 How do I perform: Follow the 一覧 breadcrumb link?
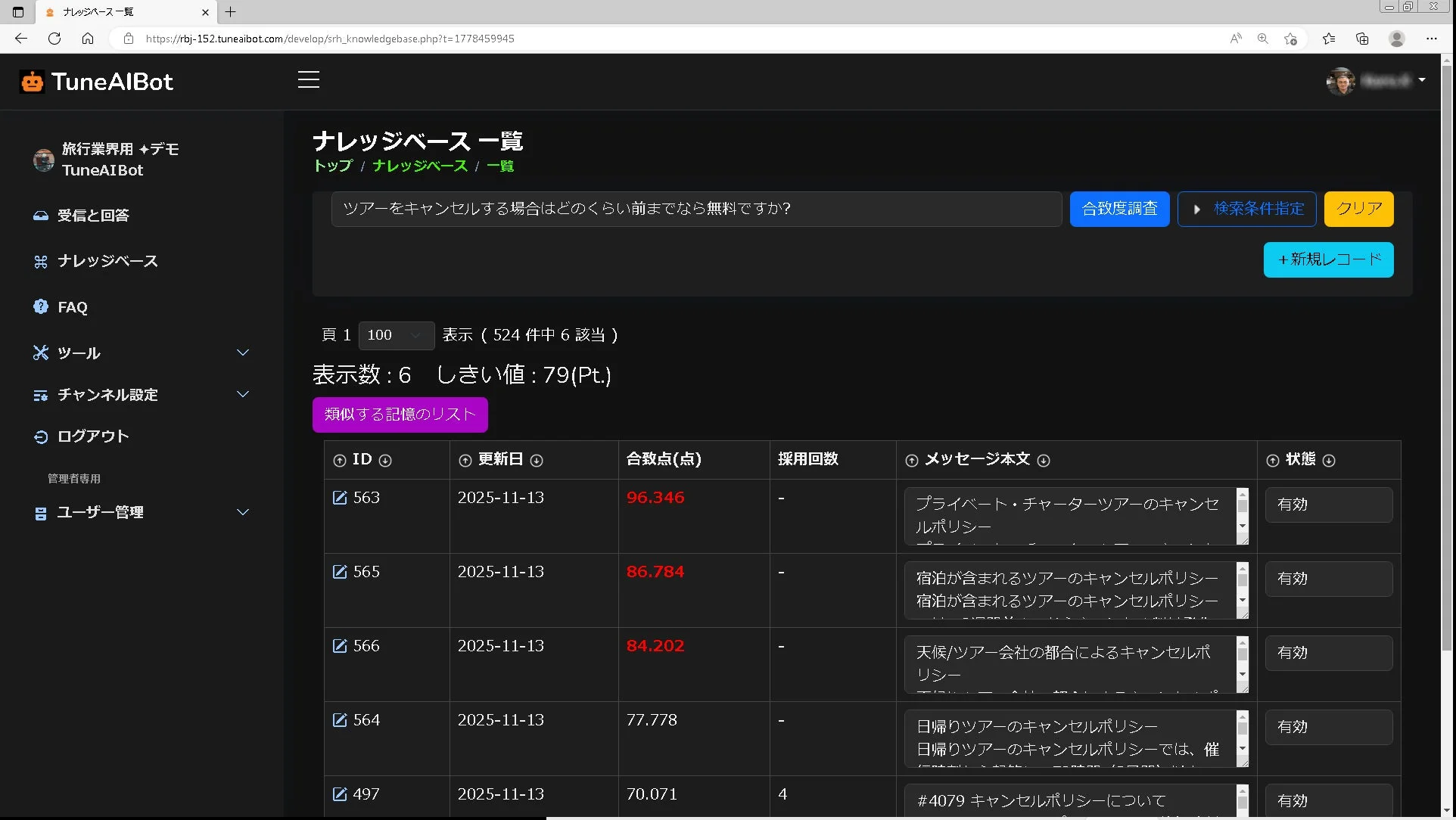click(499, 166)
